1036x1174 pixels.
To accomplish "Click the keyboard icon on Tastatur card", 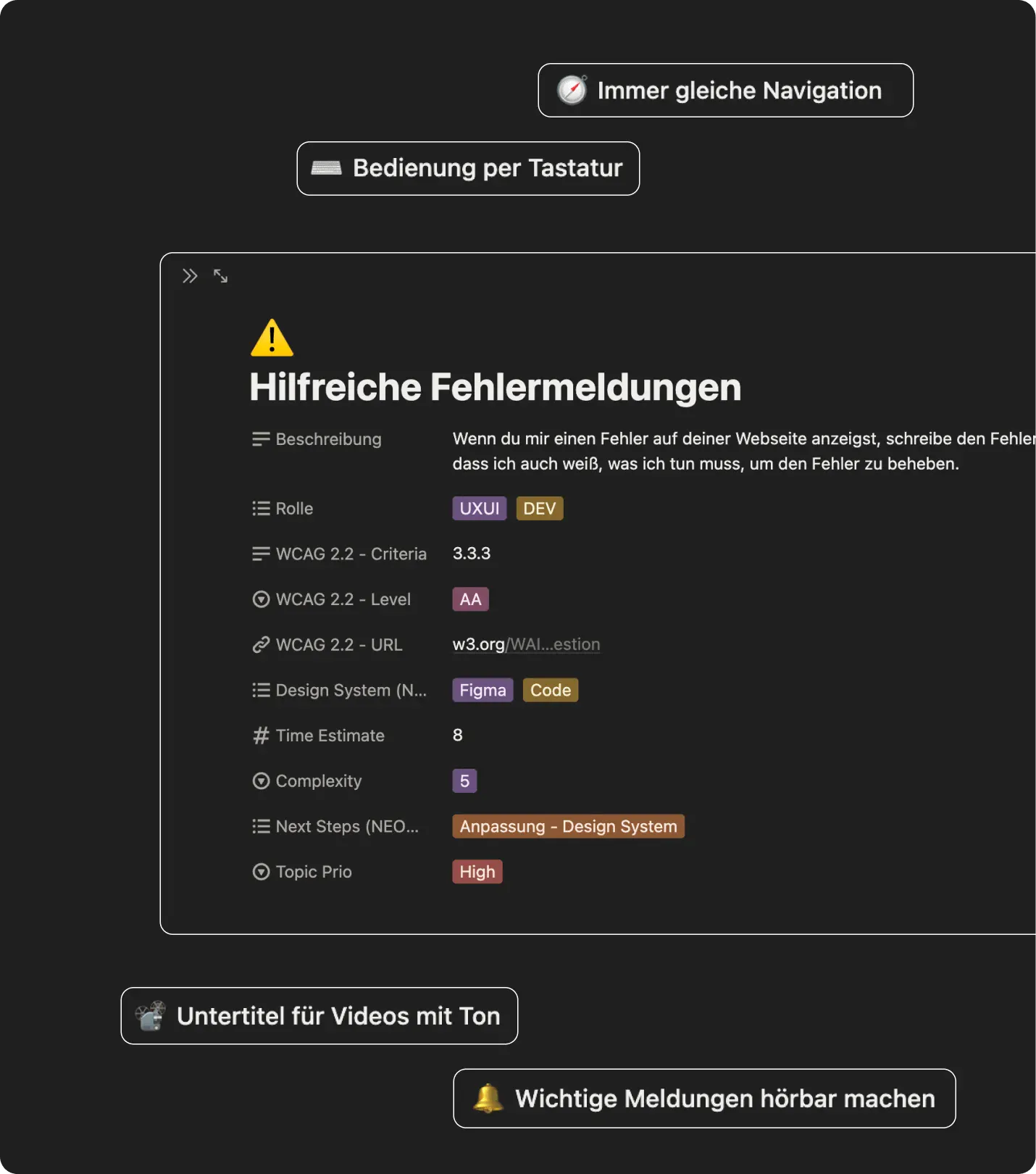I will pos(326,168).
